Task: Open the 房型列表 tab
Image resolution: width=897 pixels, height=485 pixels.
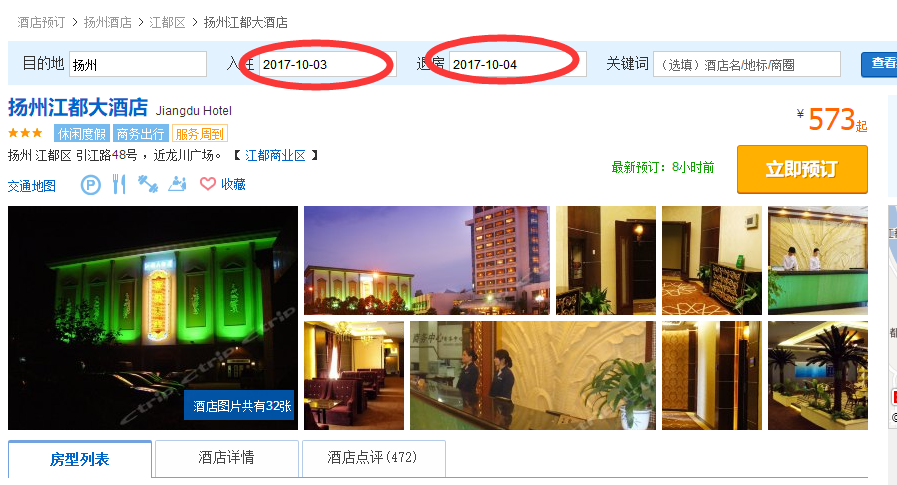Action: [x=80, y=459]
